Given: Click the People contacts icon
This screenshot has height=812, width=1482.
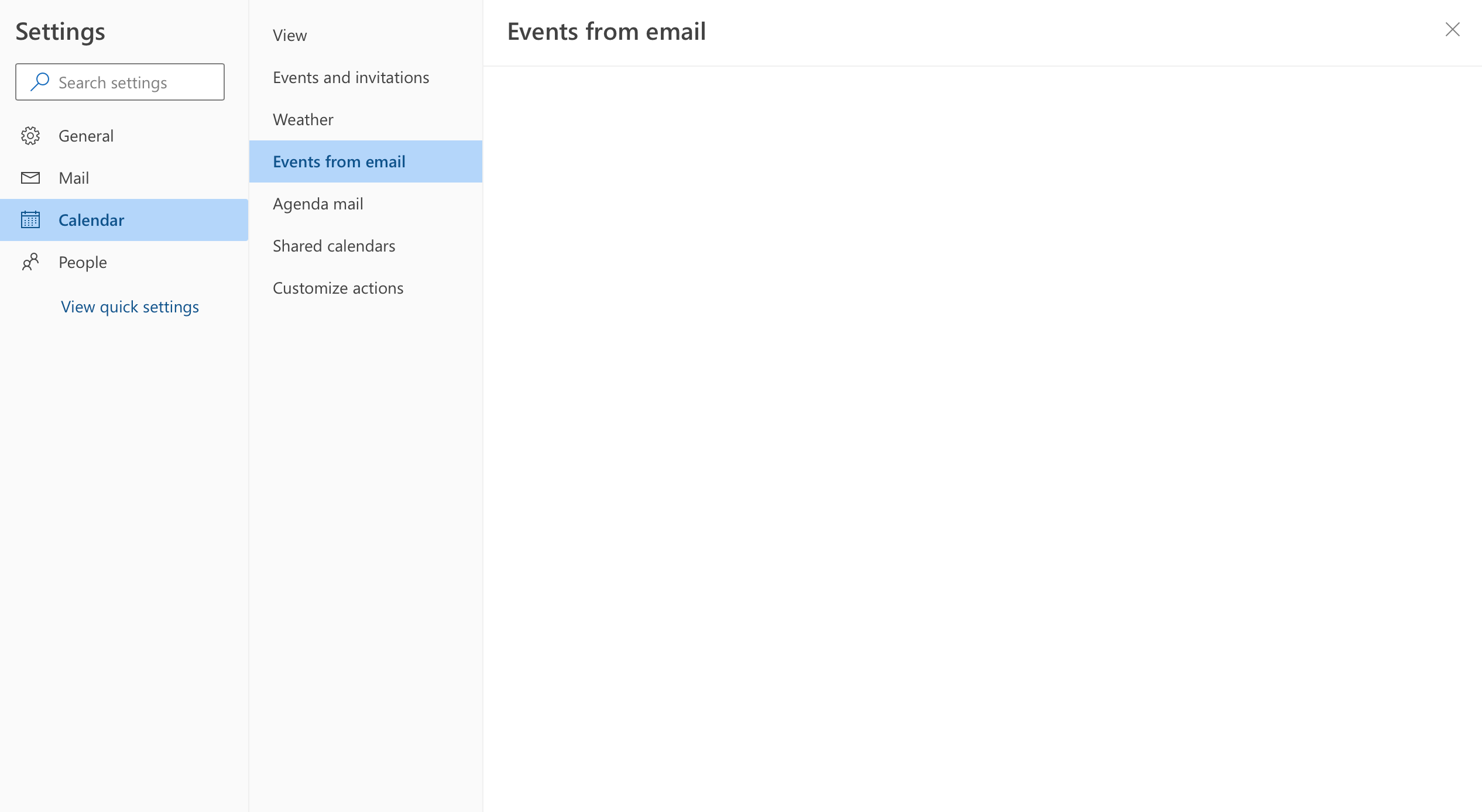Looking at the screenshot, I should 30,262.
